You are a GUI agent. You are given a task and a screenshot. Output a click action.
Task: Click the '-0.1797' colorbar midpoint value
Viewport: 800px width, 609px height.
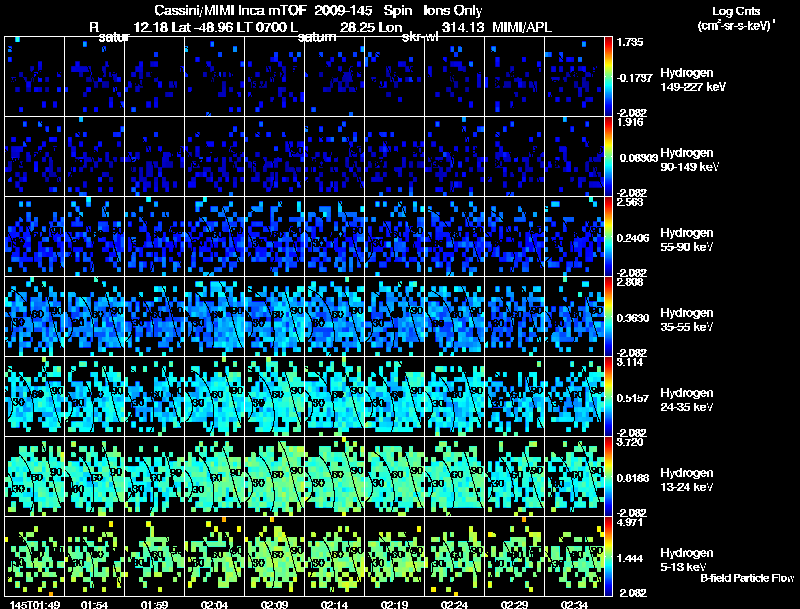point(634,78)
